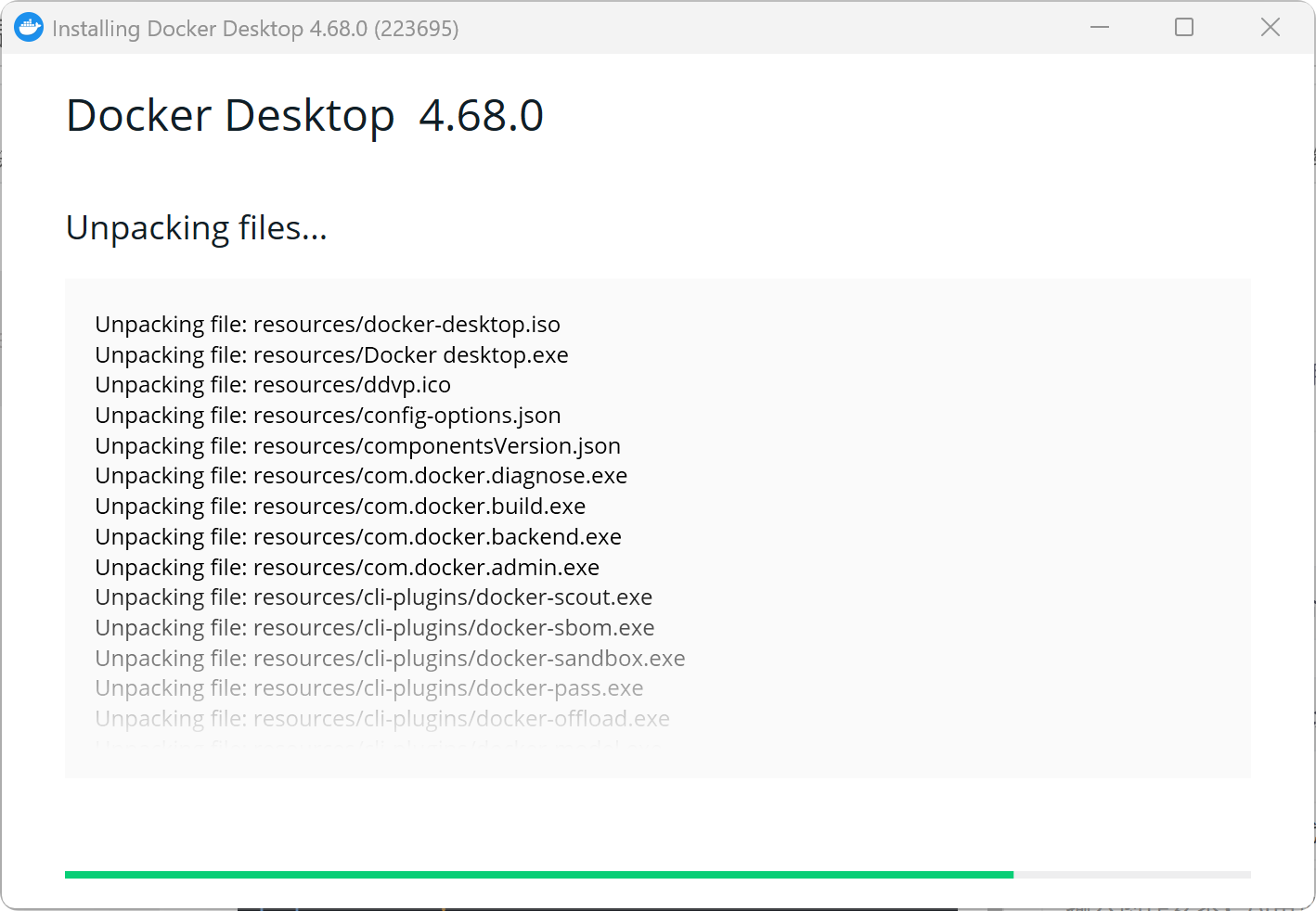This screenshot has height=911, width=1316.
Task: Click the green installation progress bar
Action: click(658, 875)
